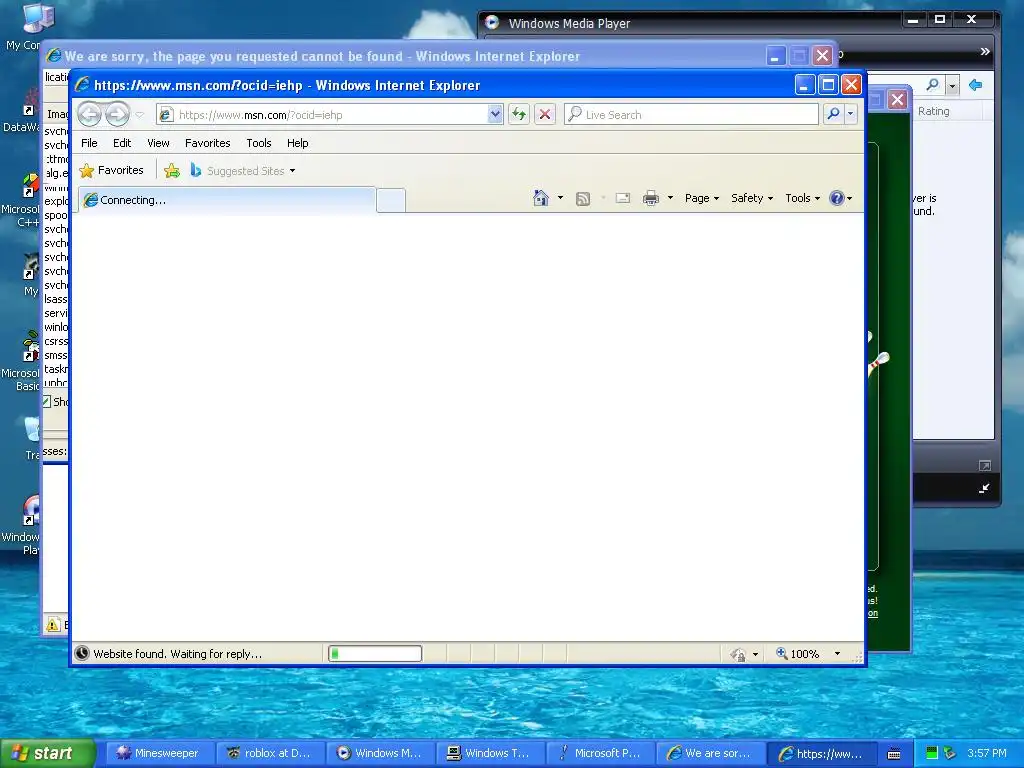
Task: Open the File menu
Action: coord(89,143)
